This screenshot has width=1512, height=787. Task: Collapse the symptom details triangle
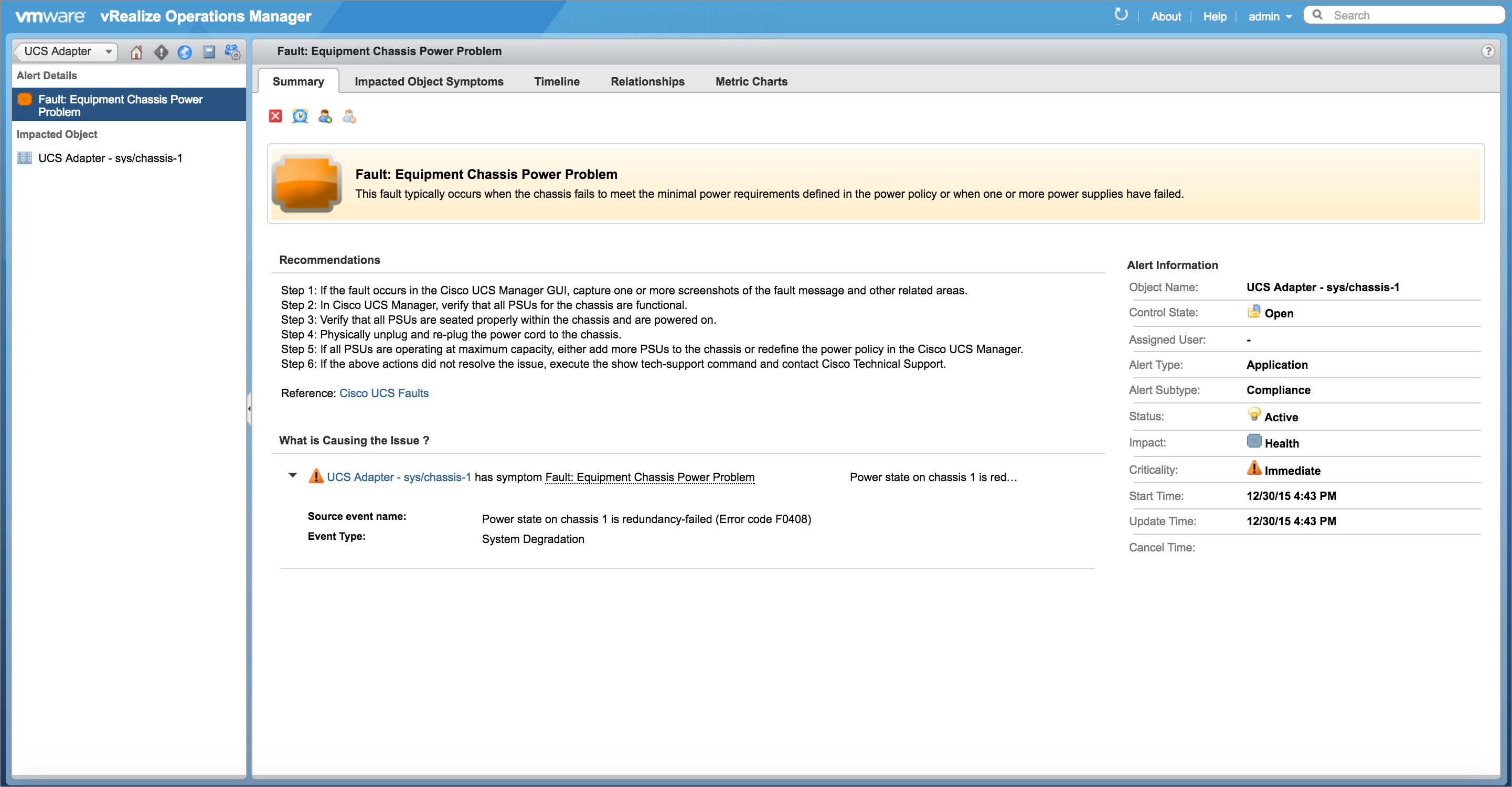click(292, 475)
